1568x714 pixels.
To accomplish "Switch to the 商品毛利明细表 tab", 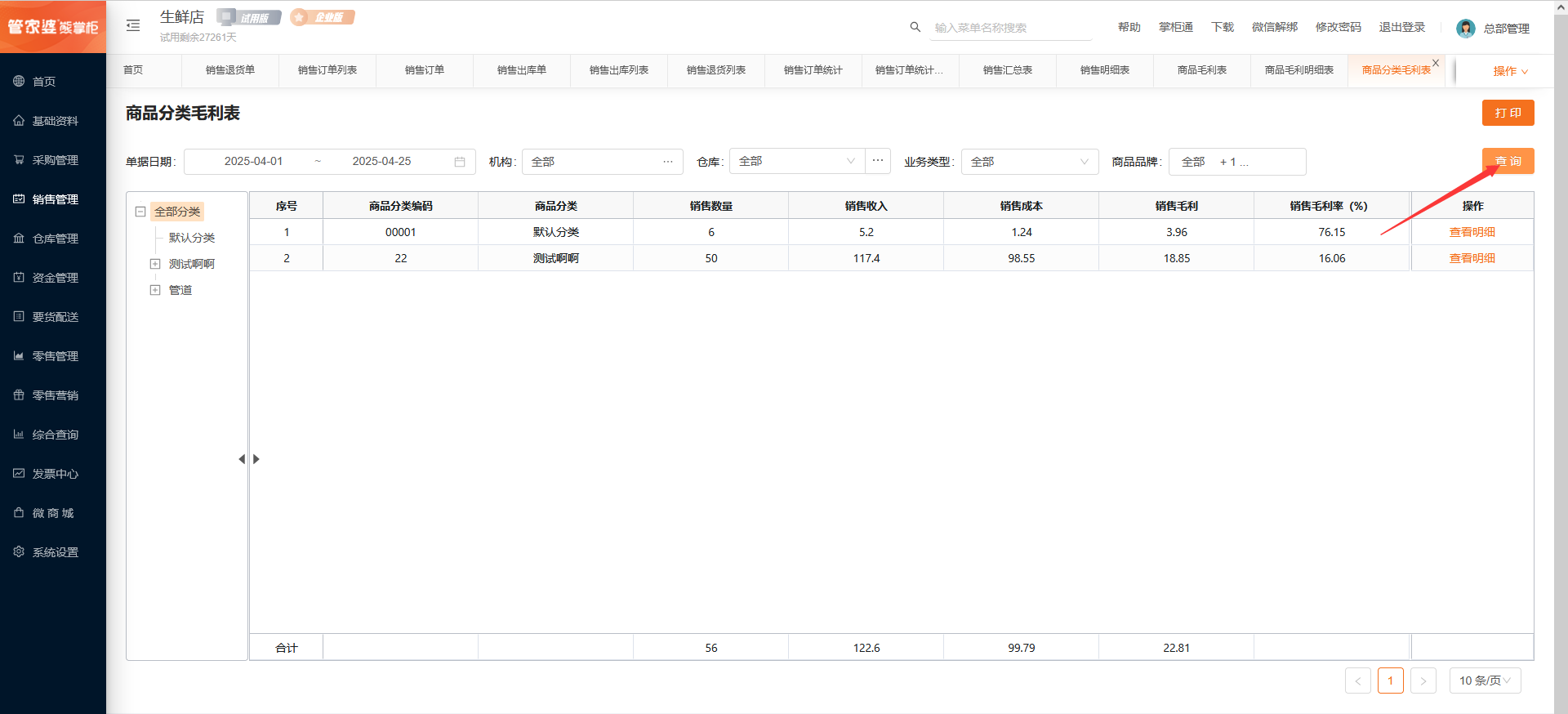I will coord(1299,70).
